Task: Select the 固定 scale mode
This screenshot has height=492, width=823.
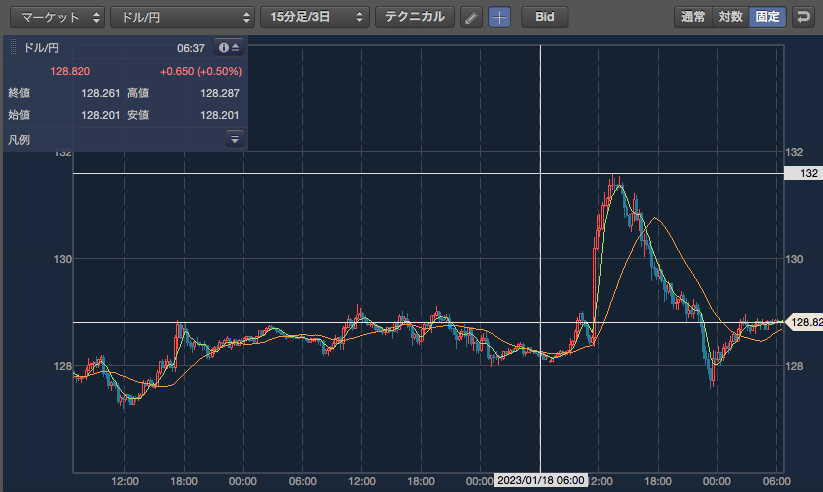Action: point(767,17)
